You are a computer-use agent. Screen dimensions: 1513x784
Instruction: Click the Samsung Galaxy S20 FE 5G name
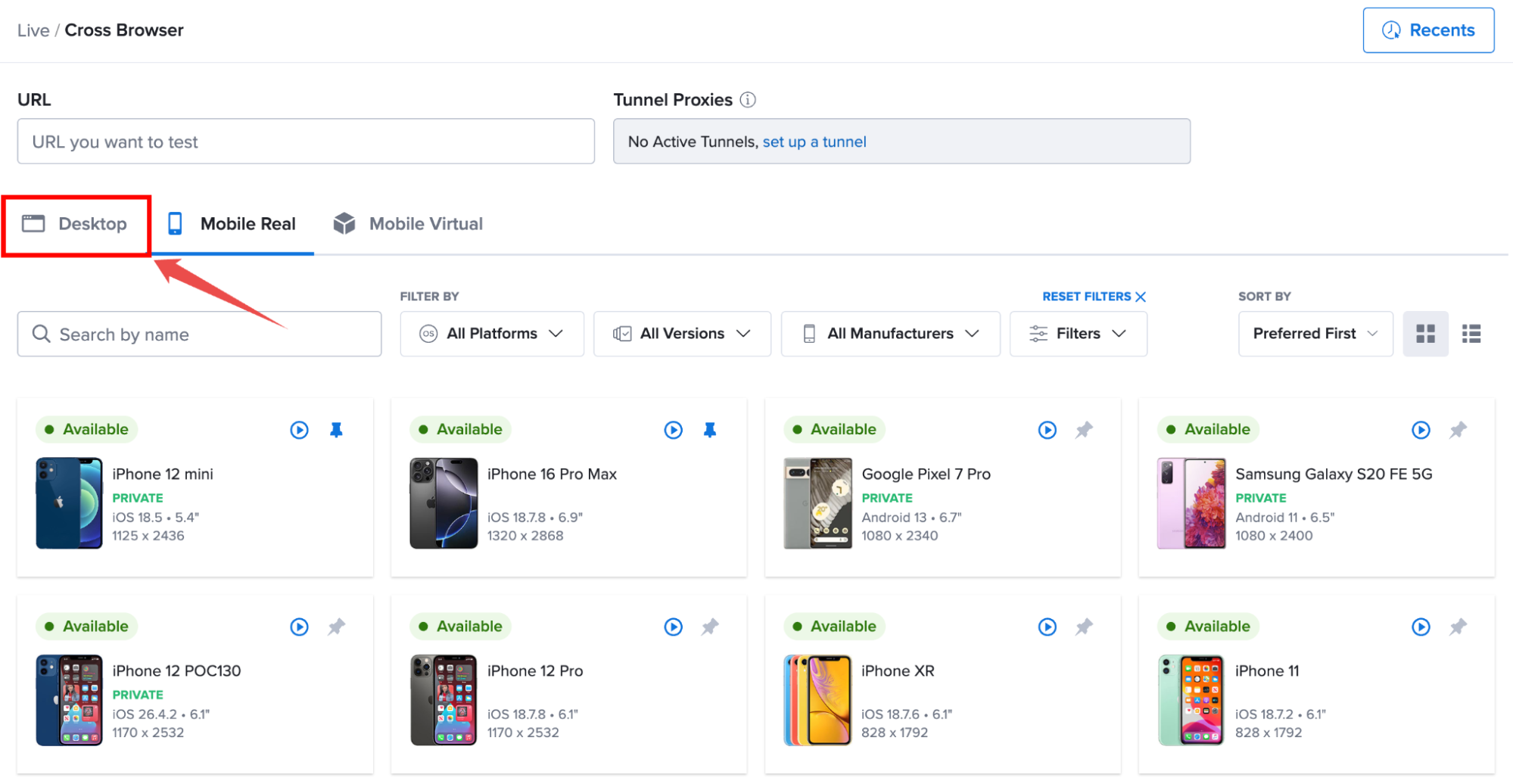[x=1334, y=474]
